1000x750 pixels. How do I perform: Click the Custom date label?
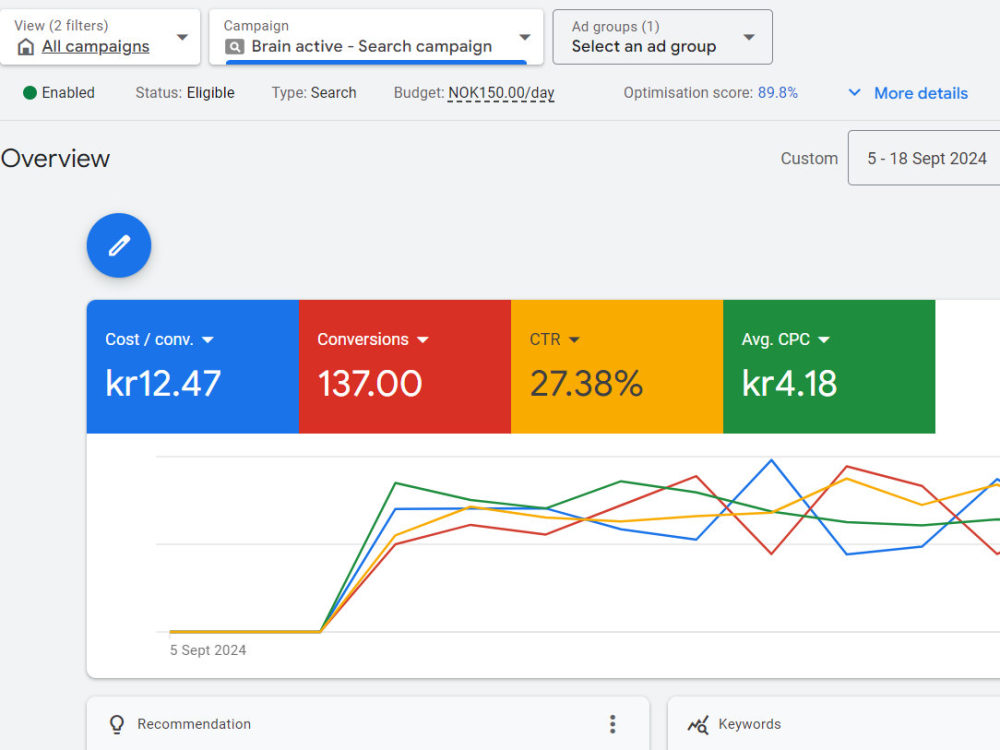point(809,158)
